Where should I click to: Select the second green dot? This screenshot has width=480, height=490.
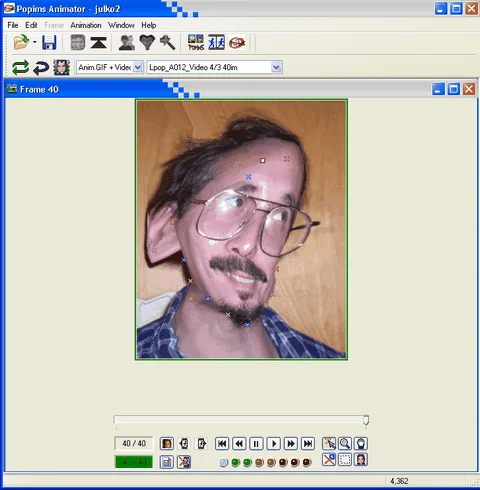click(x=247, y=462)
